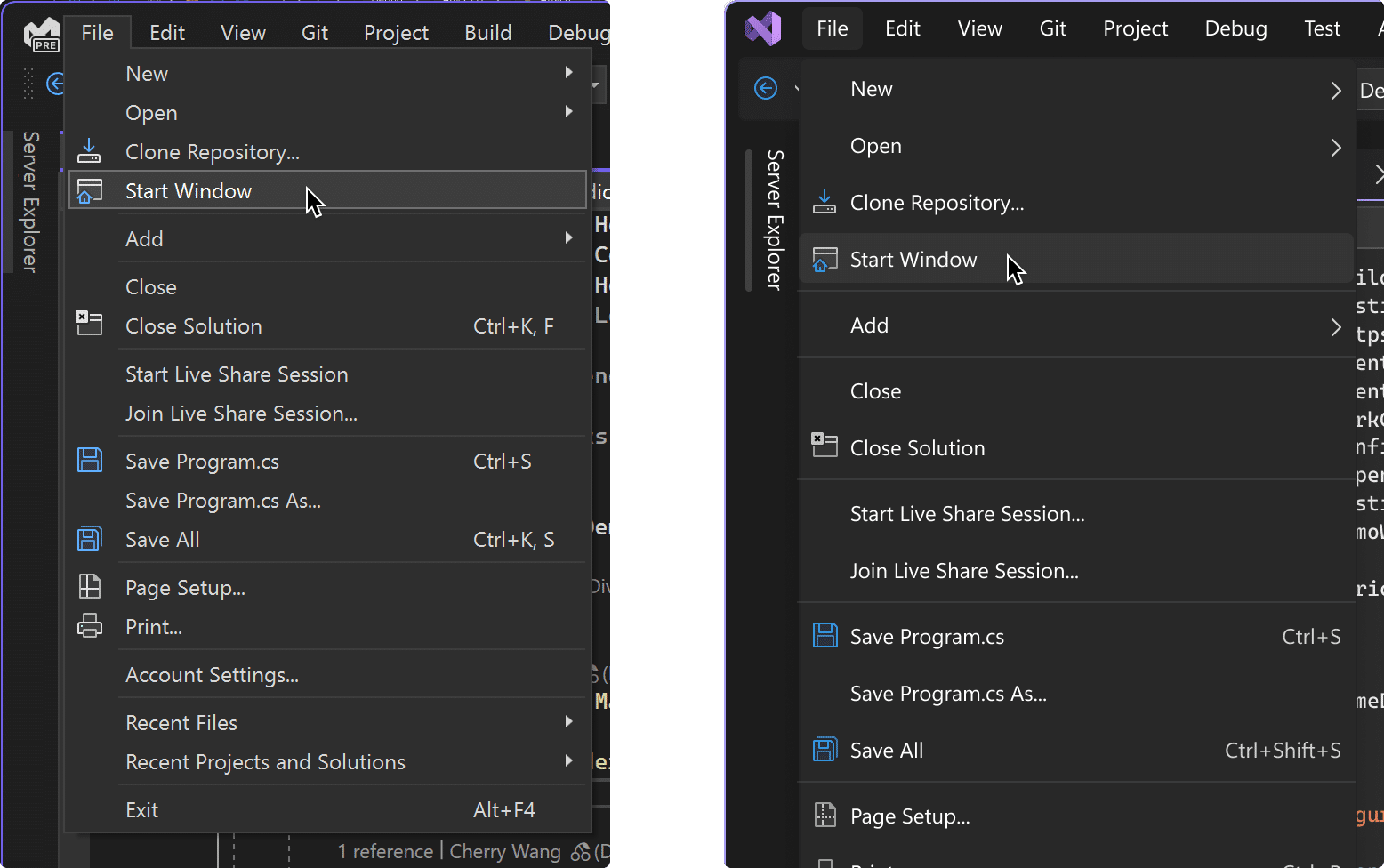The width and height of the screenshot is (1384, 868).
Task: Select Account Settings... menu entry
Action: [x=212, y=675]
